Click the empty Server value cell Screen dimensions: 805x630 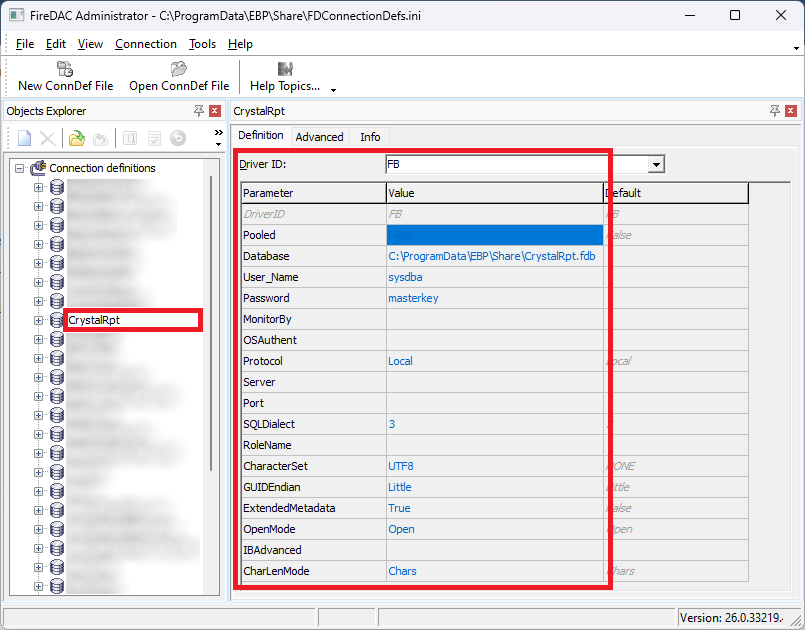[495, 383]
